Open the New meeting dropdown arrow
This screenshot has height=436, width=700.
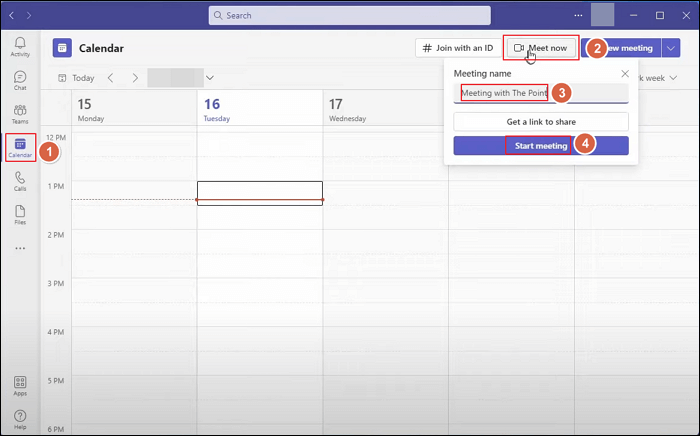(x=670, y=48)
